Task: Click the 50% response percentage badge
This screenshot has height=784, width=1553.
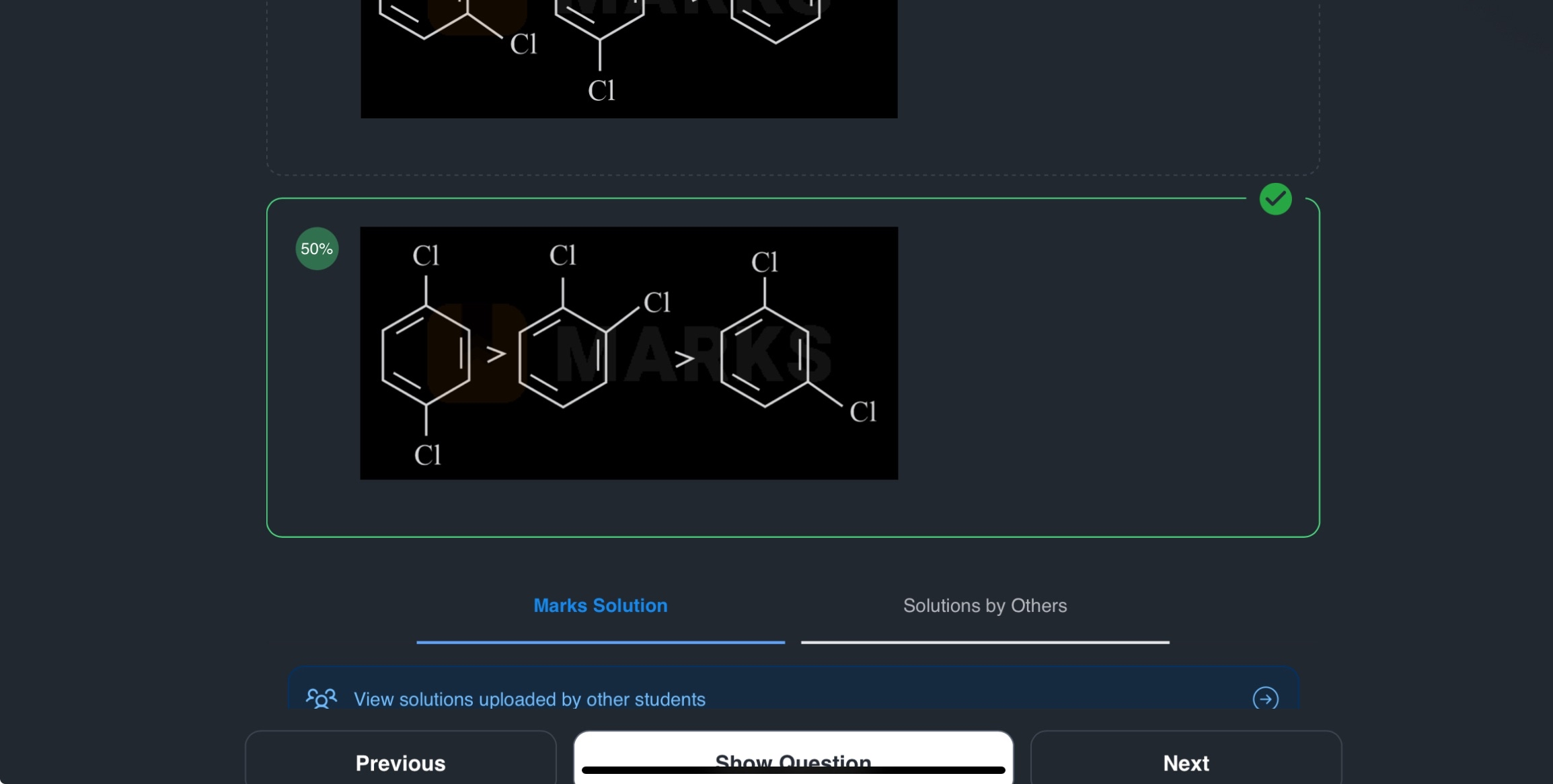Action: (317, 249)
